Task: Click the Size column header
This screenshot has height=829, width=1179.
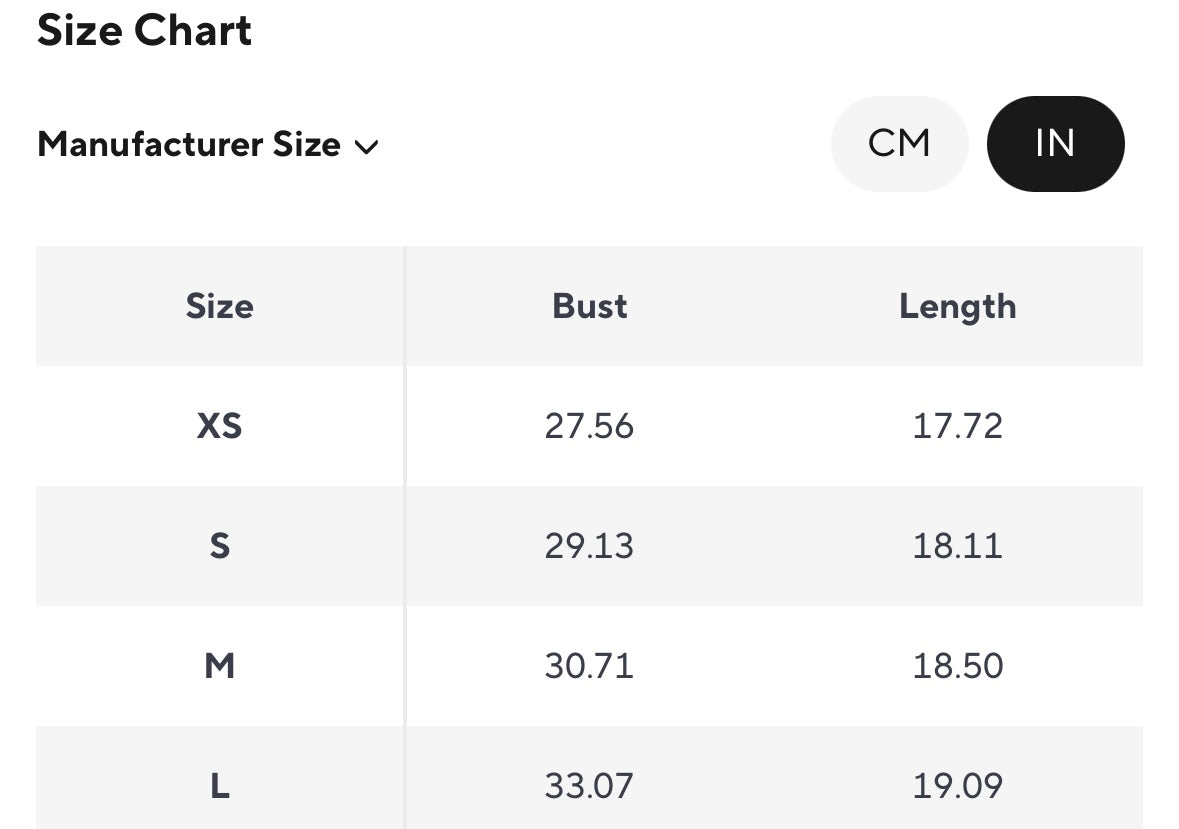Action: click(219, 306)
